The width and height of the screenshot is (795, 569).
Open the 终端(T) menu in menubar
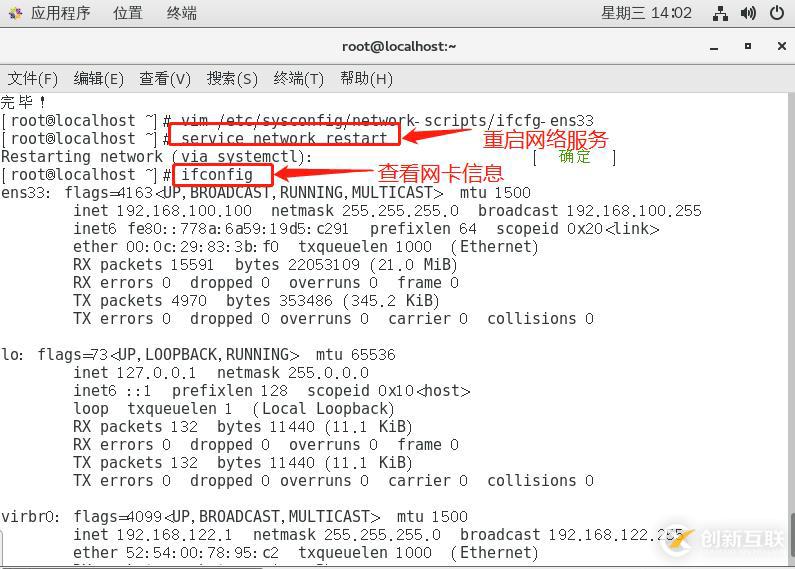click(298, 79)
